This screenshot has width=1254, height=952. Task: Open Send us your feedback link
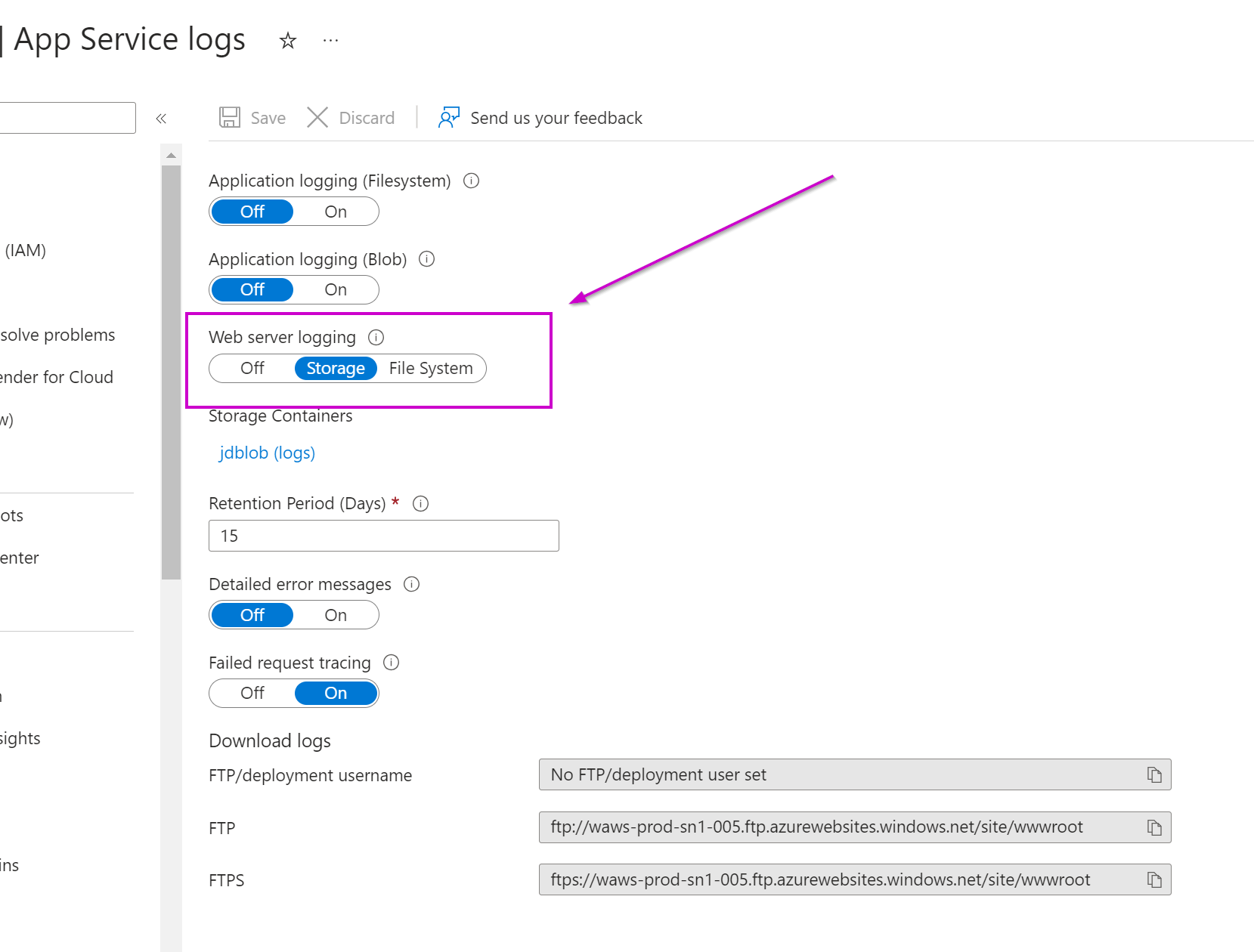pyautogui.click(x=556, y=118)
